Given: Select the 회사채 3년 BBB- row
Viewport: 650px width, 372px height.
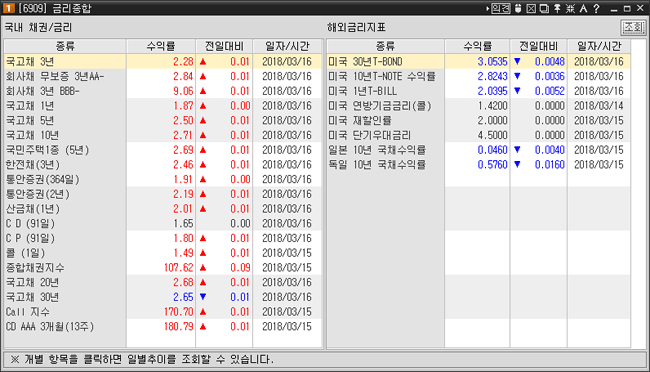Looking at the screenshot, I should point(163,91).
